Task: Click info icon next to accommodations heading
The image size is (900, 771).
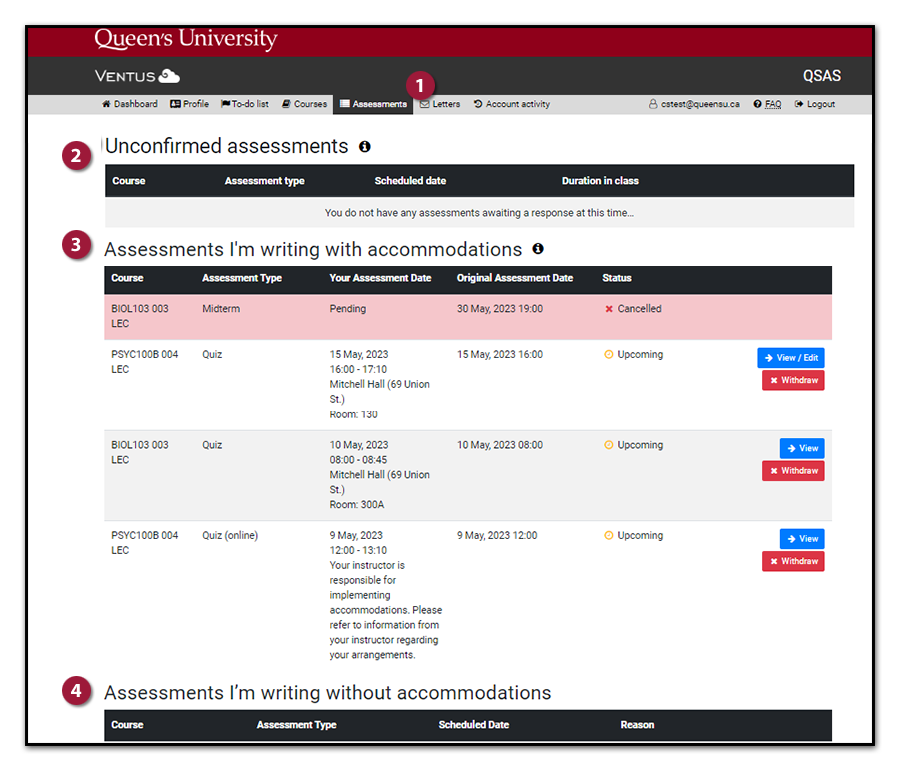Action: pos(538,249)
